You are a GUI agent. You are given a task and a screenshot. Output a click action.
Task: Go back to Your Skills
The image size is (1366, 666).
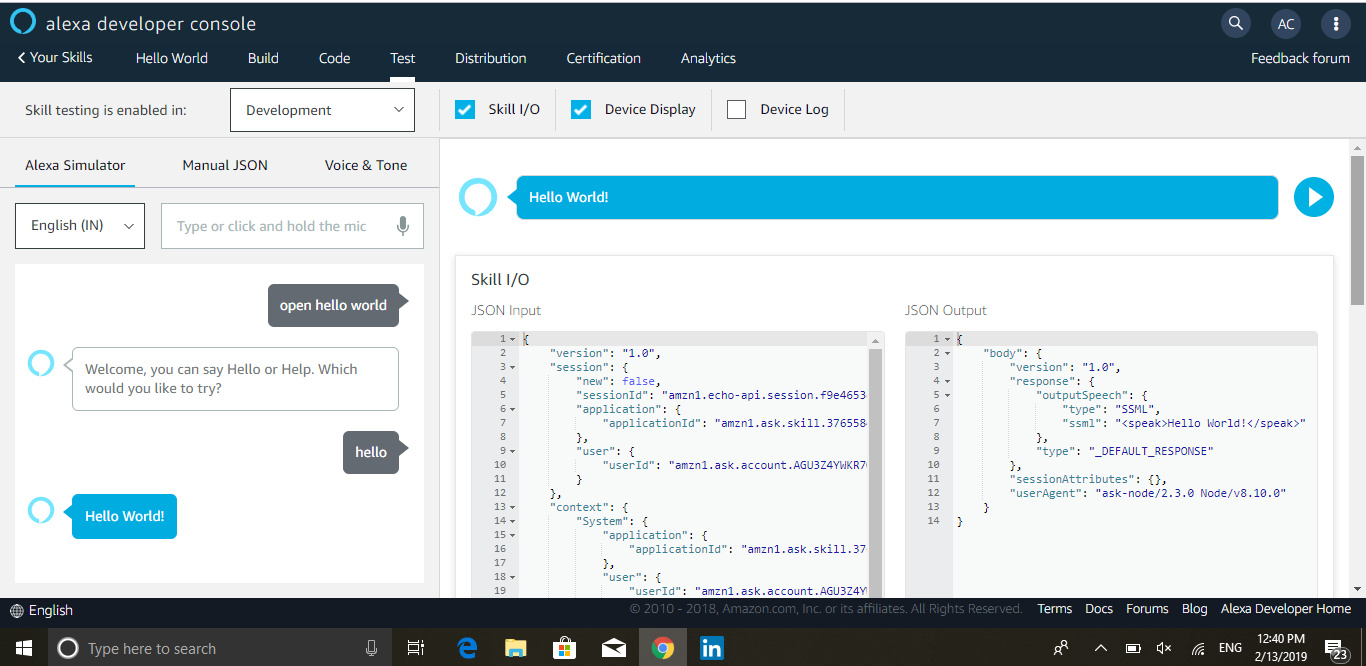click(55, 57)
